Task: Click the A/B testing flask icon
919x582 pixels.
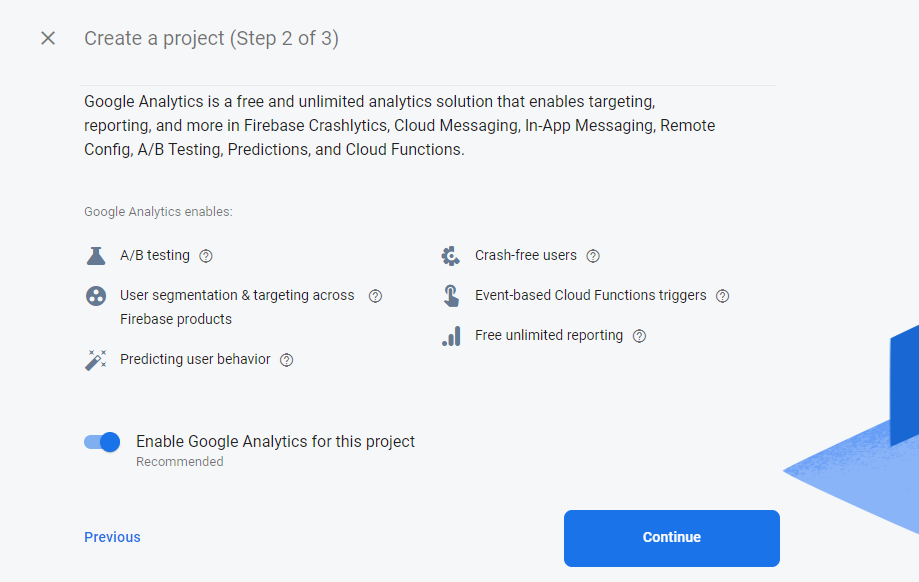Action: coord(95,255)
